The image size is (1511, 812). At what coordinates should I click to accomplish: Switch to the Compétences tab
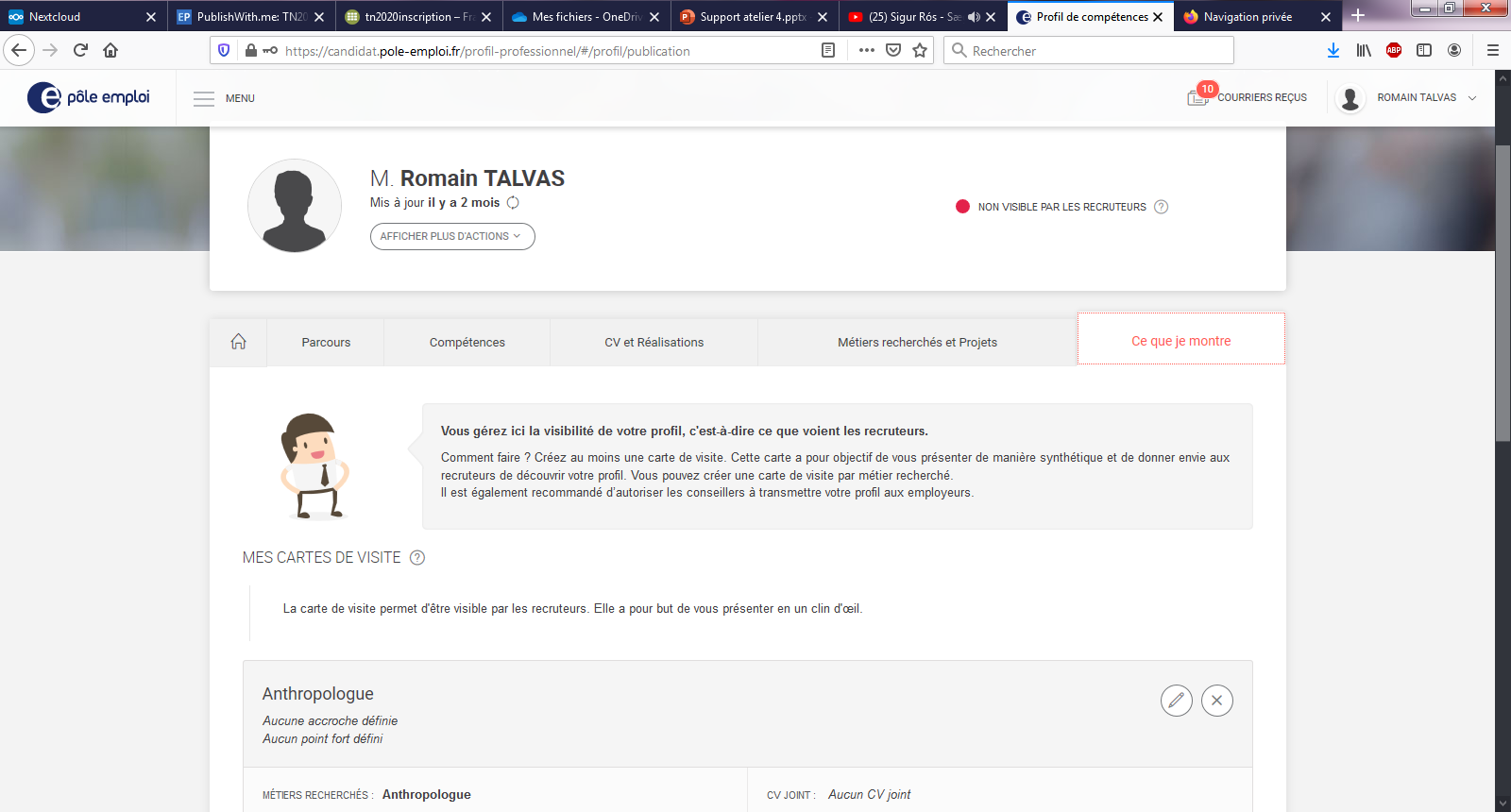coord(467,342)
